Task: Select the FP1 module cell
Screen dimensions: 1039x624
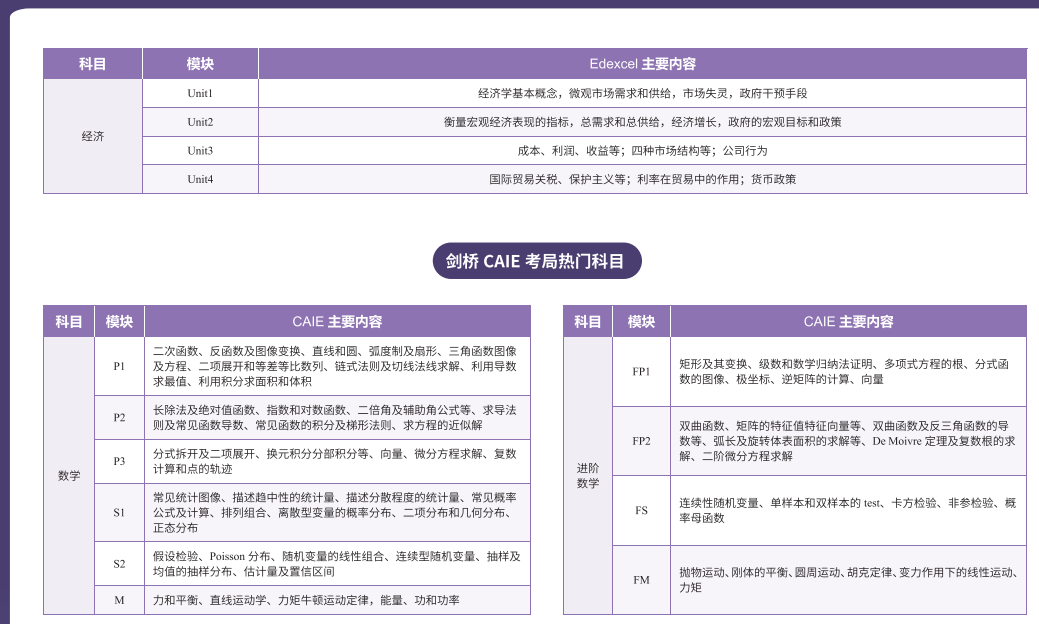Action: (641, 372)
